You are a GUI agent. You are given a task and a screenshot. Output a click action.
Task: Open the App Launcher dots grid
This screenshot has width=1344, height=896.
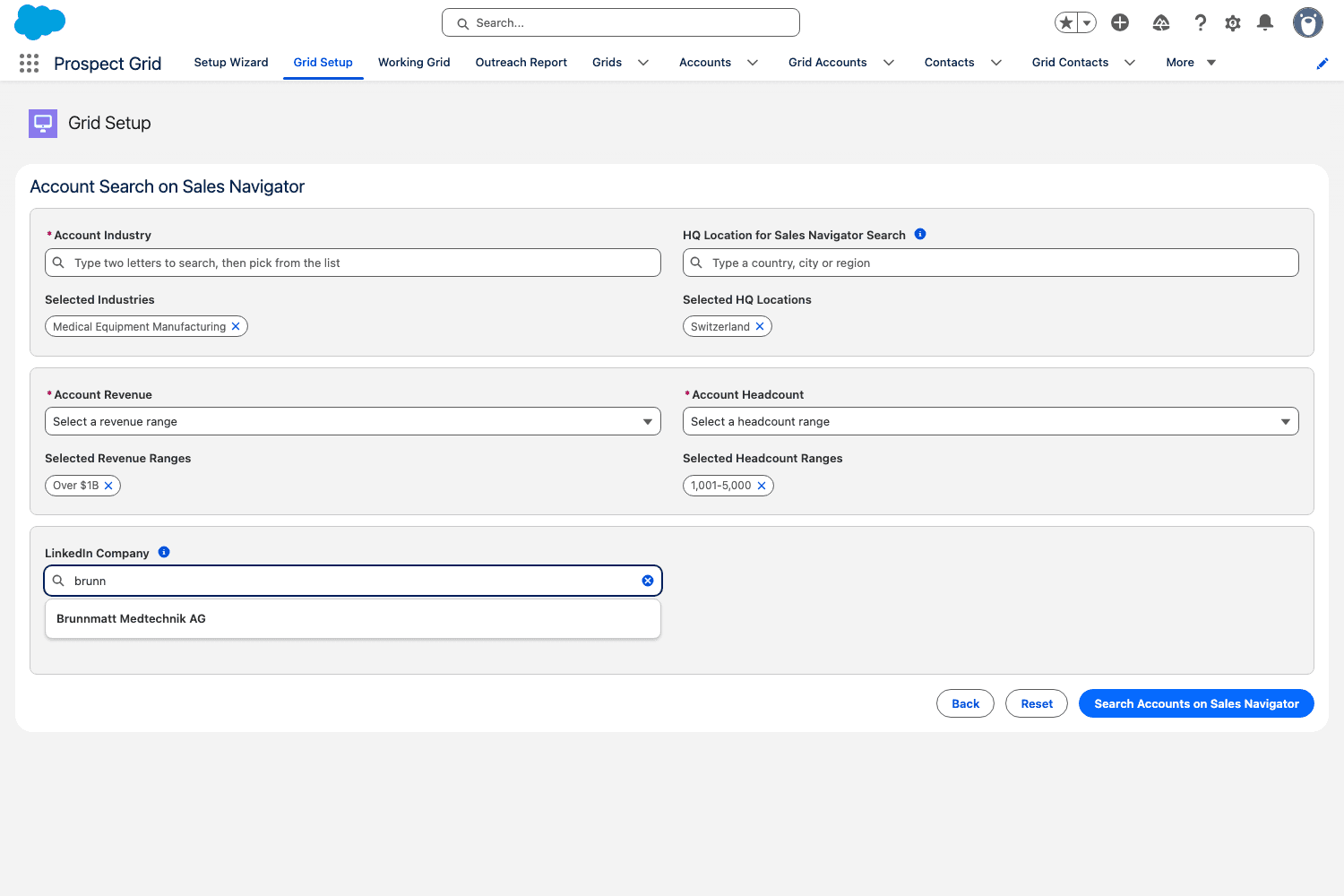(x=29, y=63)
